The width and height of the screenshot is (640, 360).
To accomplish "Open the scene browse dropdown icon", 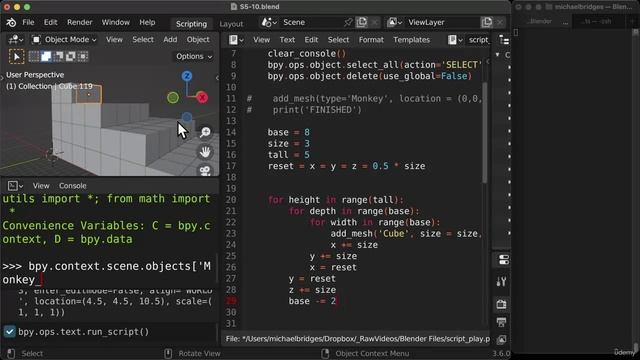I will (x=269, y=22).
